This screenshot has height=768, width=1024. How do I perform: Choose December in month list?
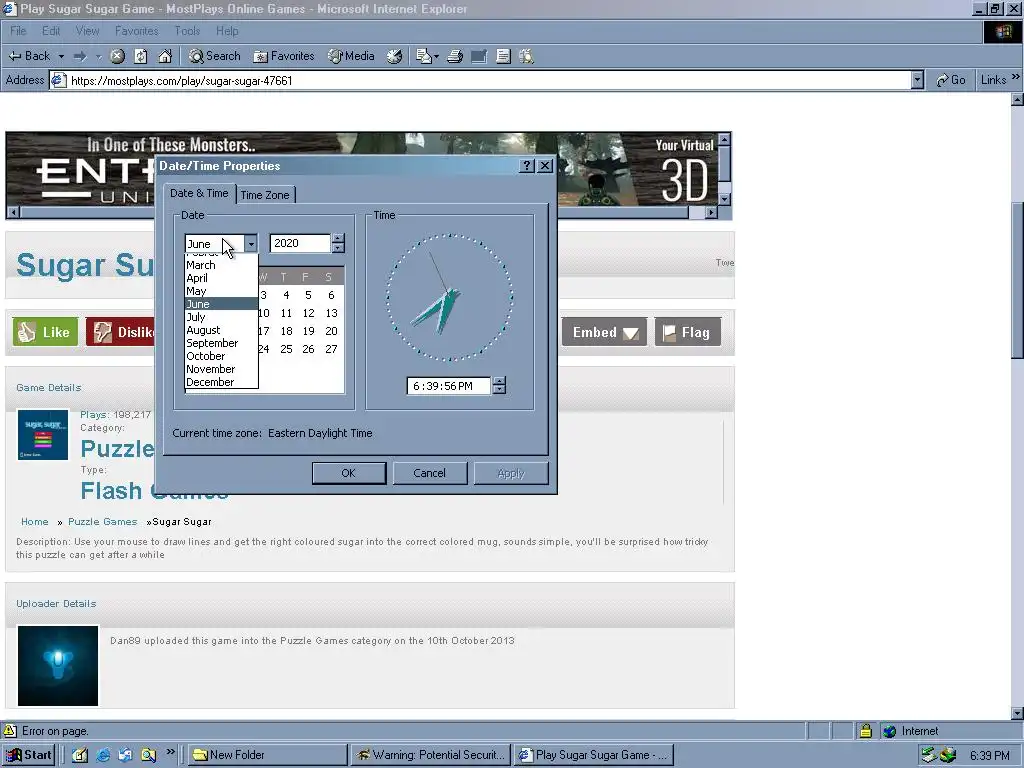221,382
